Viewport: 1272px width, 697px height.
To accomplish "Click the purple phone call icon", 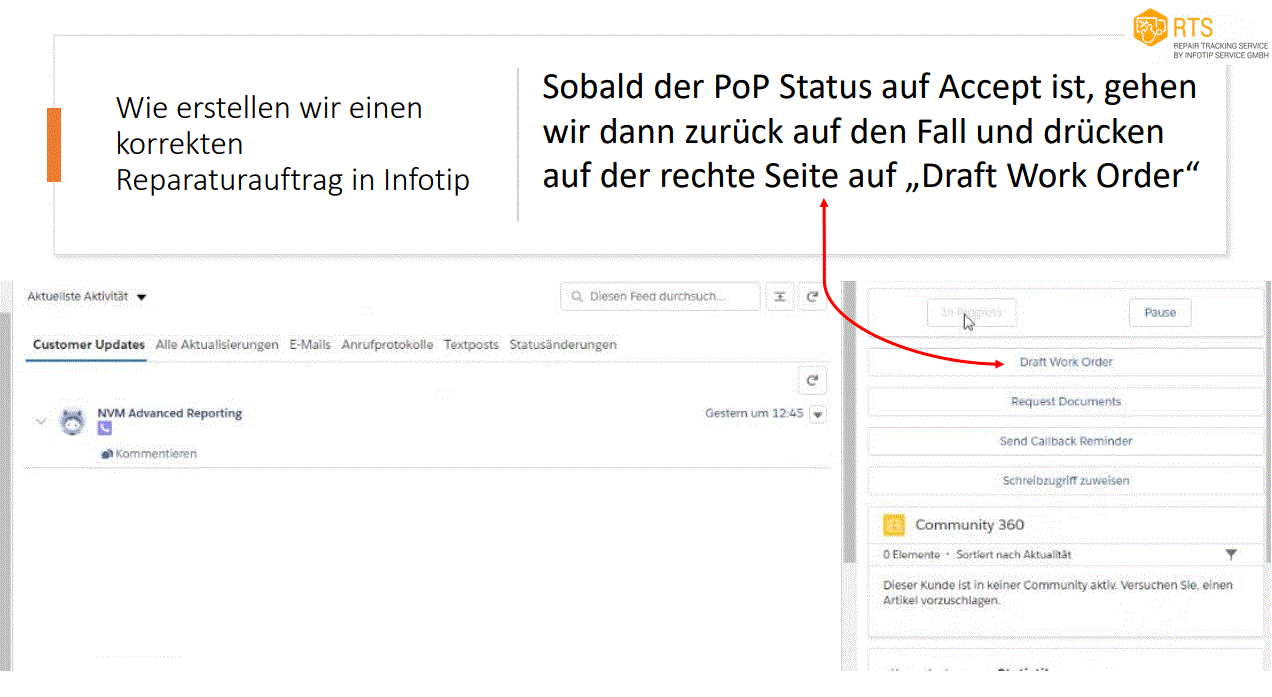I will pos(105,428).
